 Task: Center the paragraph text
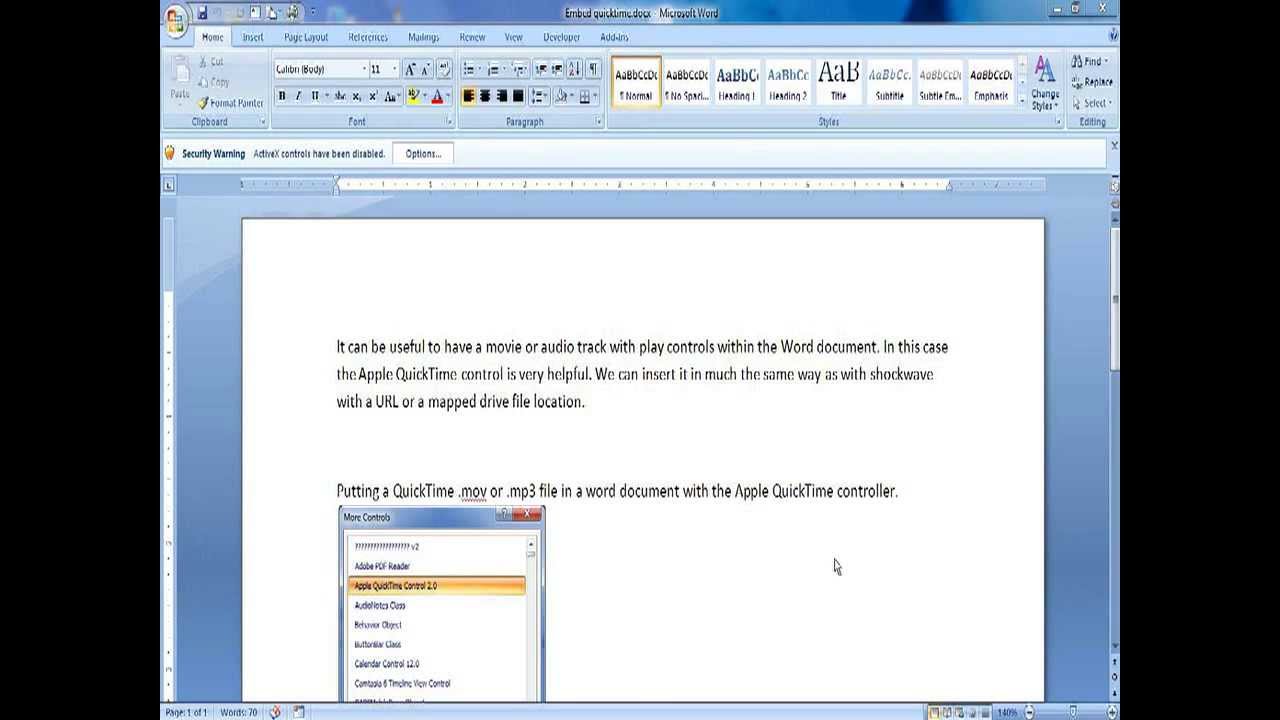coord(485,96)
